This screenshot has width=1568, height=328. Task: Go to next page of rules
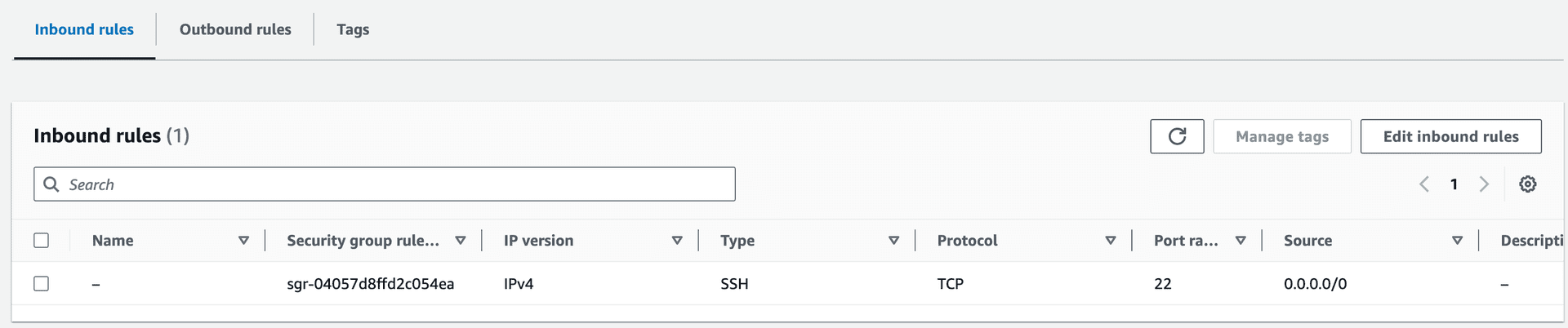coord(1484,184)
